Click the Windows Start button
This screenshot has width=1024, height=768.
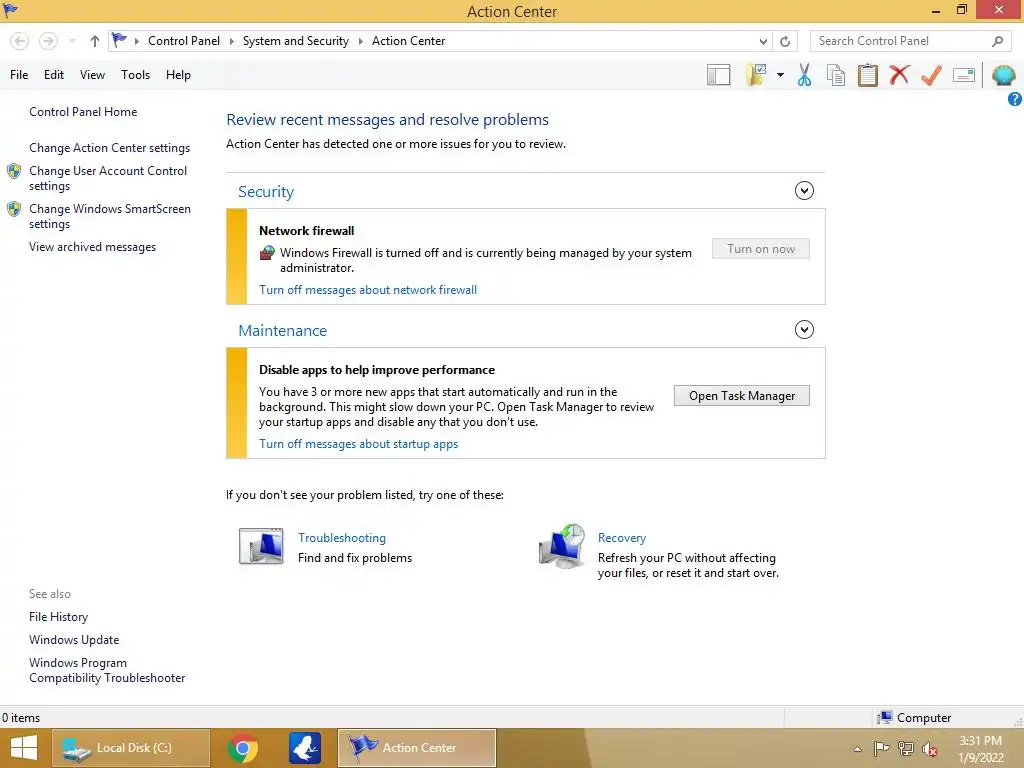tap(24, 748)
